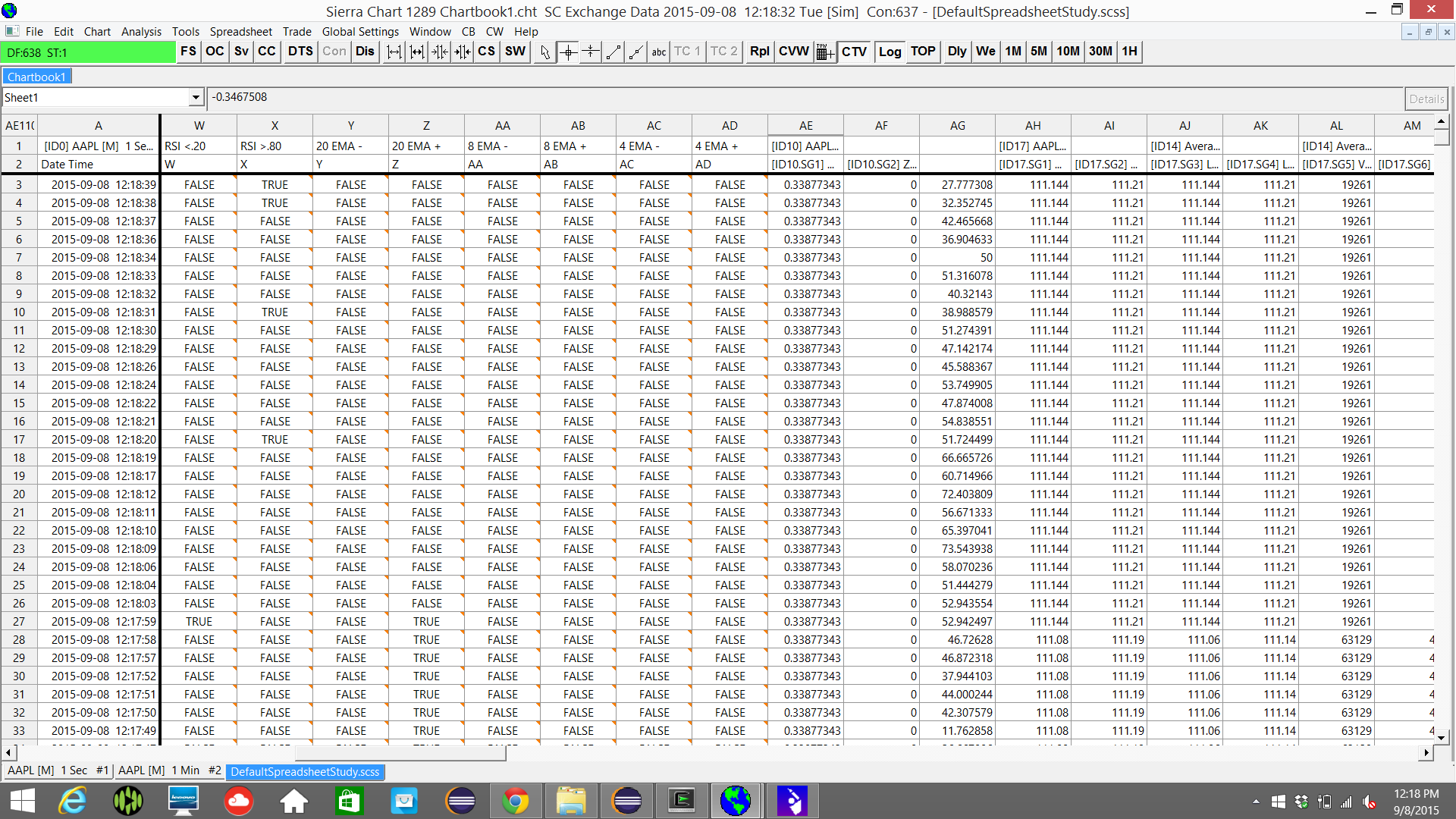Viewport: 1456px width, 819px height.
Task: Select the line drawing tool
Action: coord(613,52)
